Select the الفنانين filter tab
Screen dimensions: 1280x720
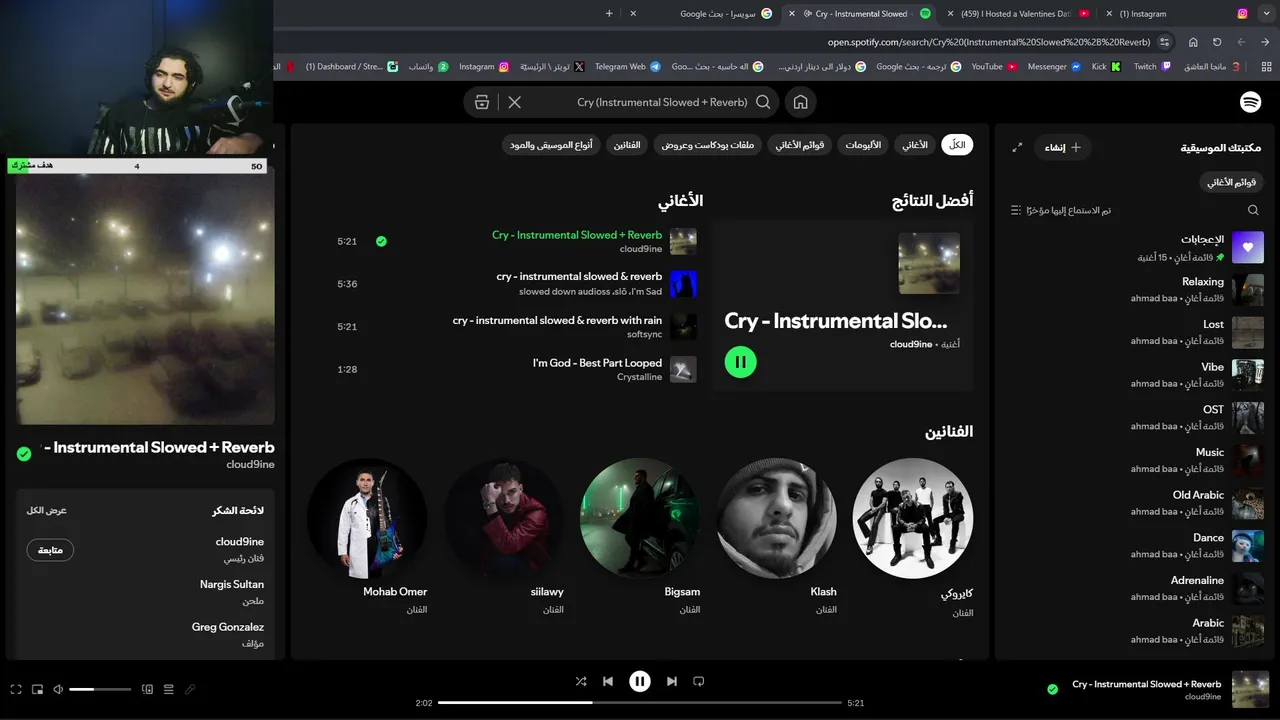click(627, 145)
